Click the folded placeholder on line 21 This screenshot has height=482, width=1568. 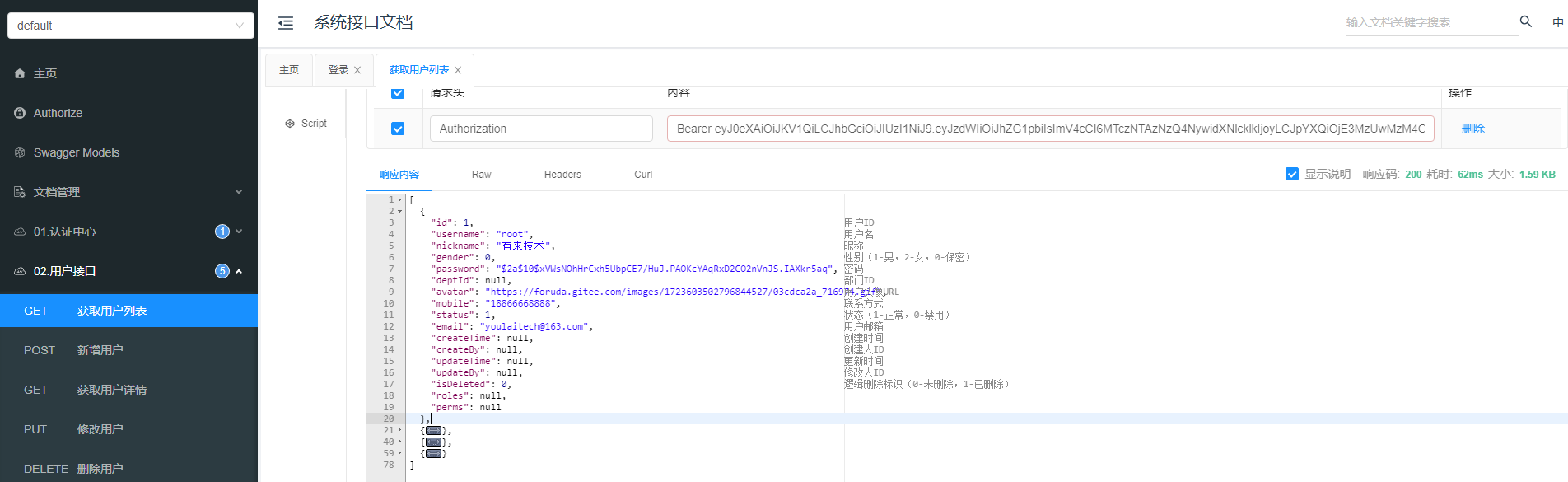tap(433, 430)
